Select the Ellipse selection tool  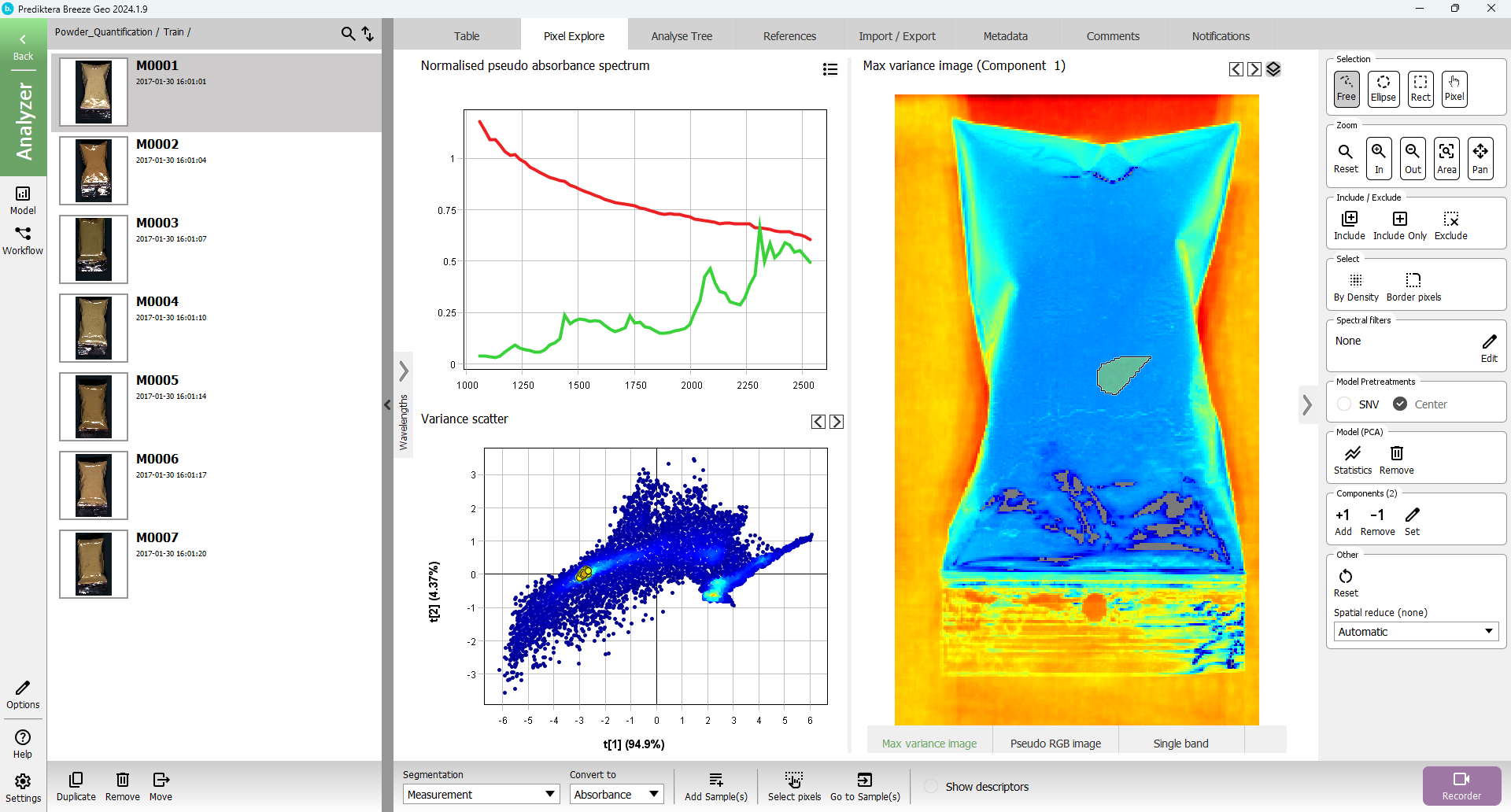point(1383,88)
